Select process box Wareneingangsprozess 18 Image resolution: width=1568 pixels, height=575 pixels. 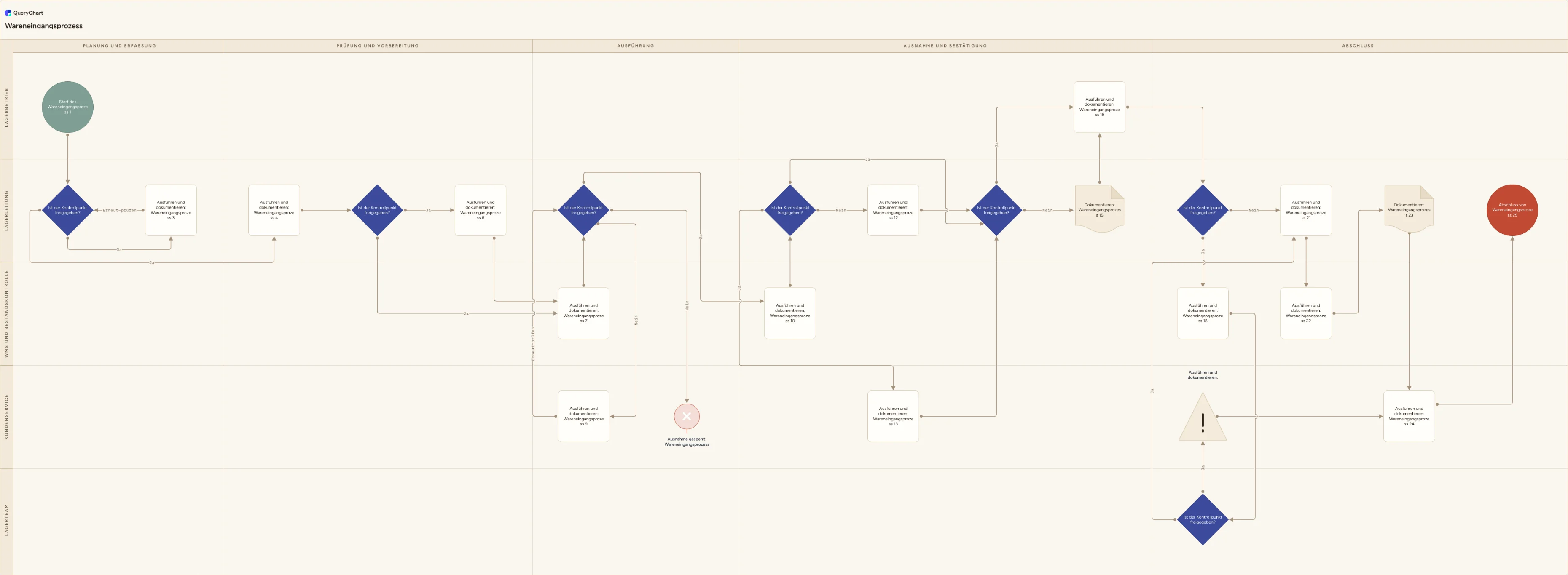pos(1203,313)
